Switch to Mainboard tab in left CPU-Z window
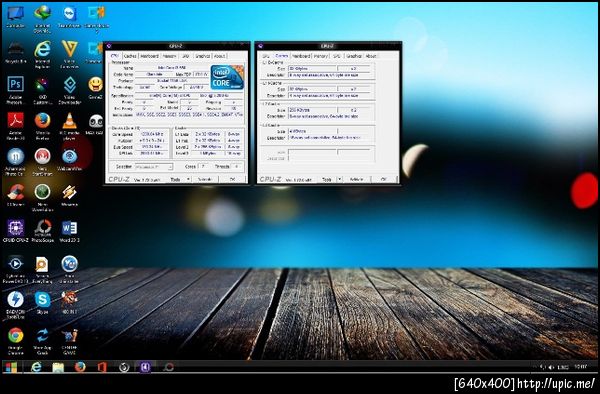 (x=149, y=56)
